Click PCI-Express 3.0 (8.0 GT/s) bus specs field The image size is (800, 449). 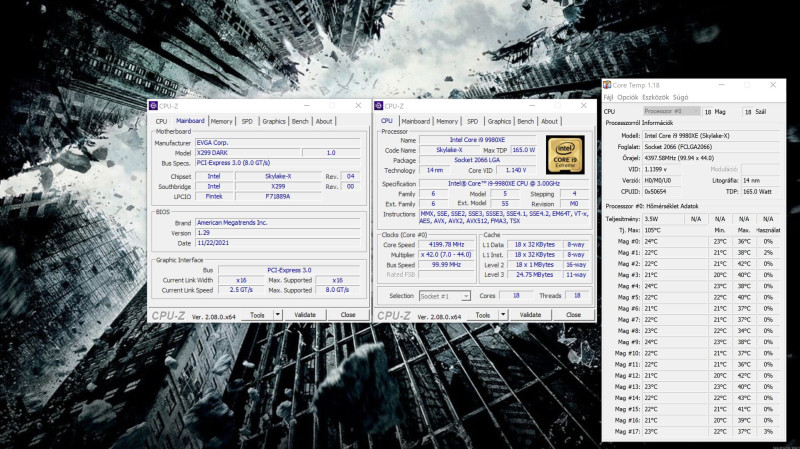[x=278, y=163]
